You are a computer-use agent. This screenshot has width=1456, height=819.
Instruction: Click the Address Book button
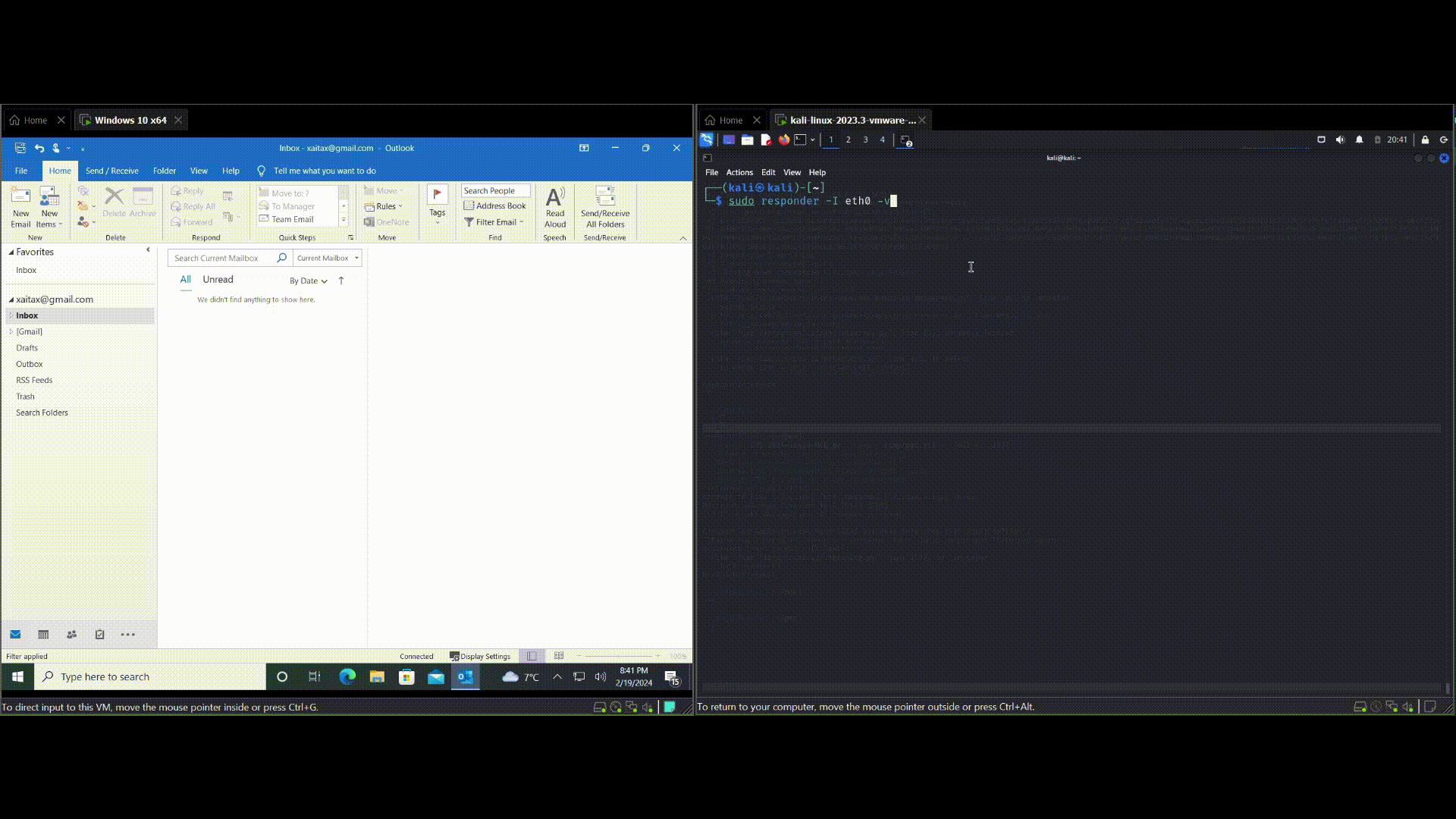click(x=494, y=206)
